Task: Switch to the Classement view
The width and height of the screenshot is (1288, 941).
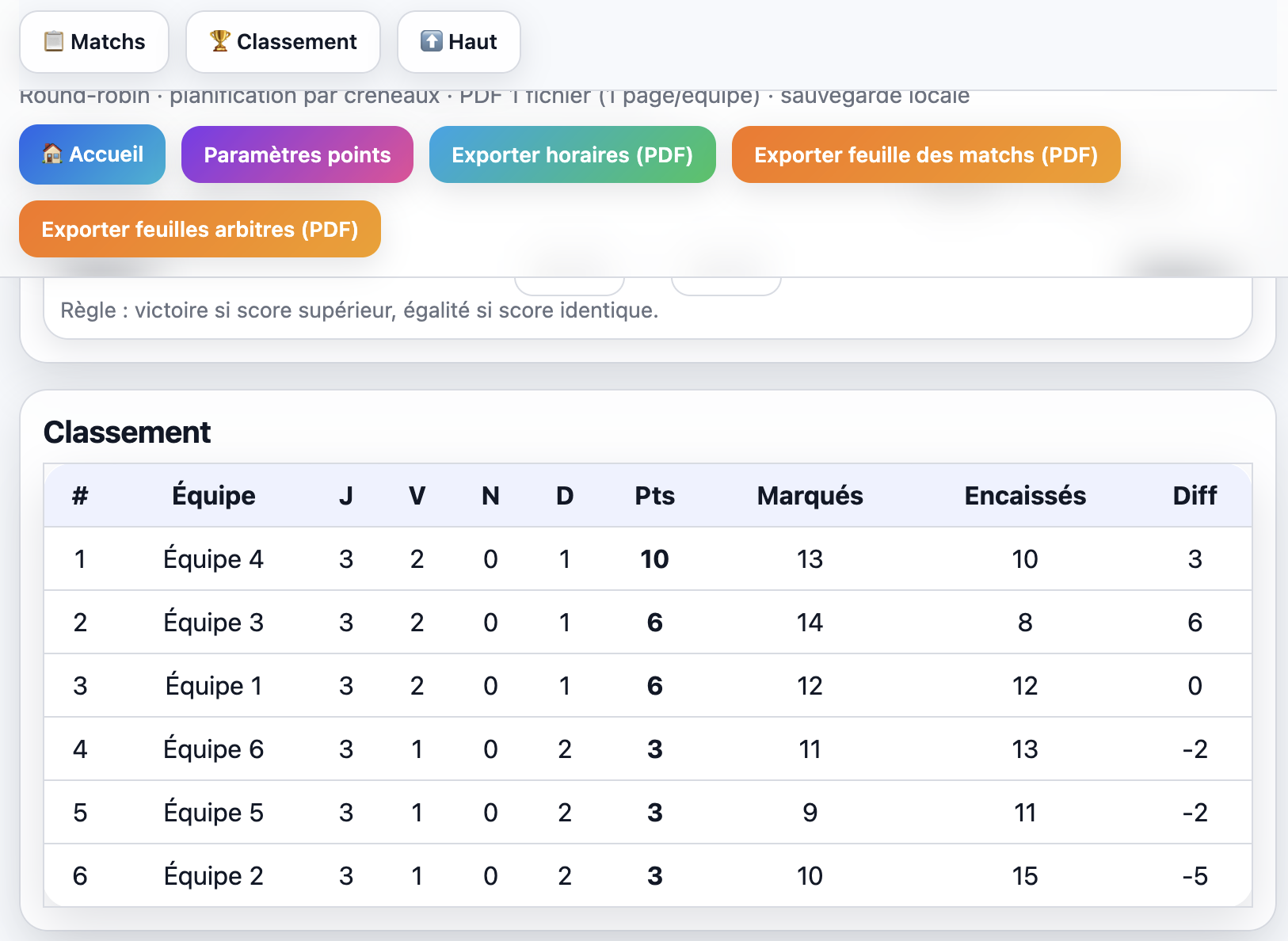Action: point(283,41)
